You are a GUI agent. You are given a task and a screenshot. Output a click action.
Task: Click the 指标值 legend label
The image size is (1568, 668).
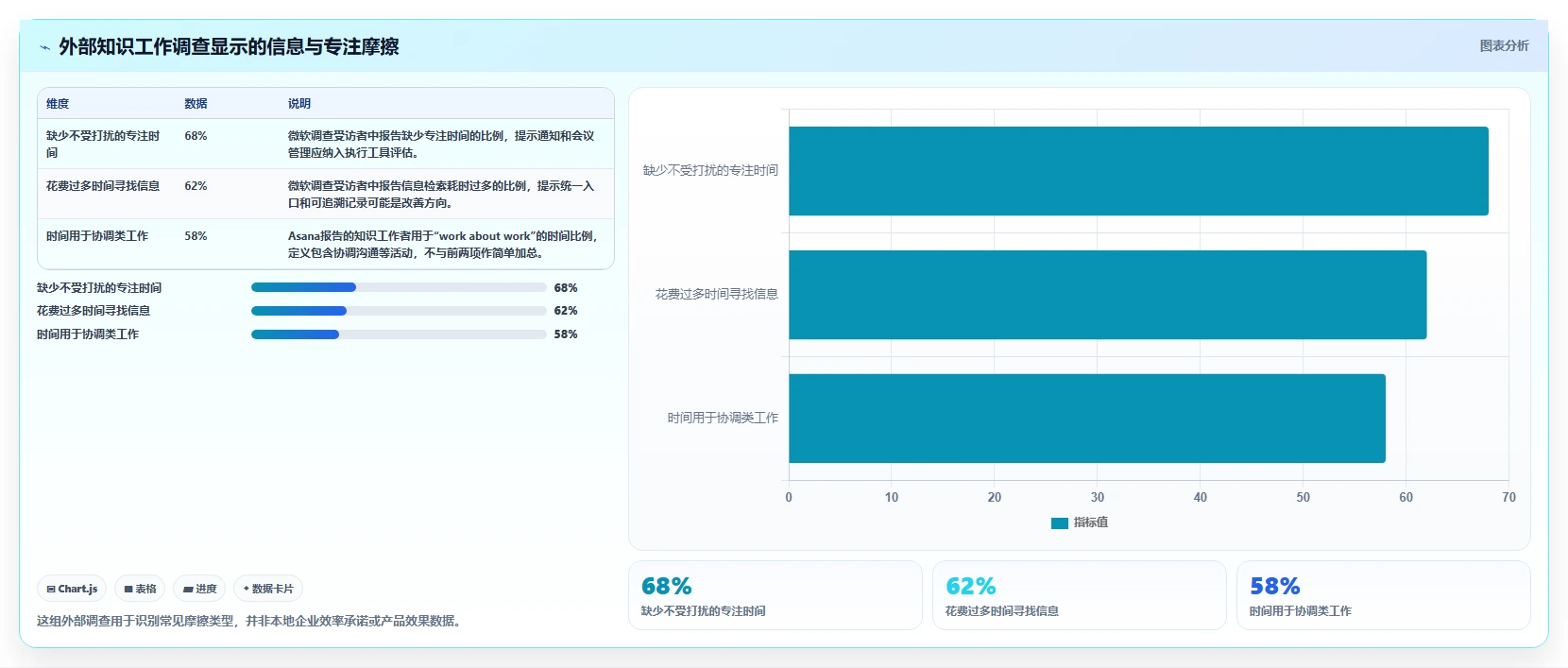point(1091,522)
